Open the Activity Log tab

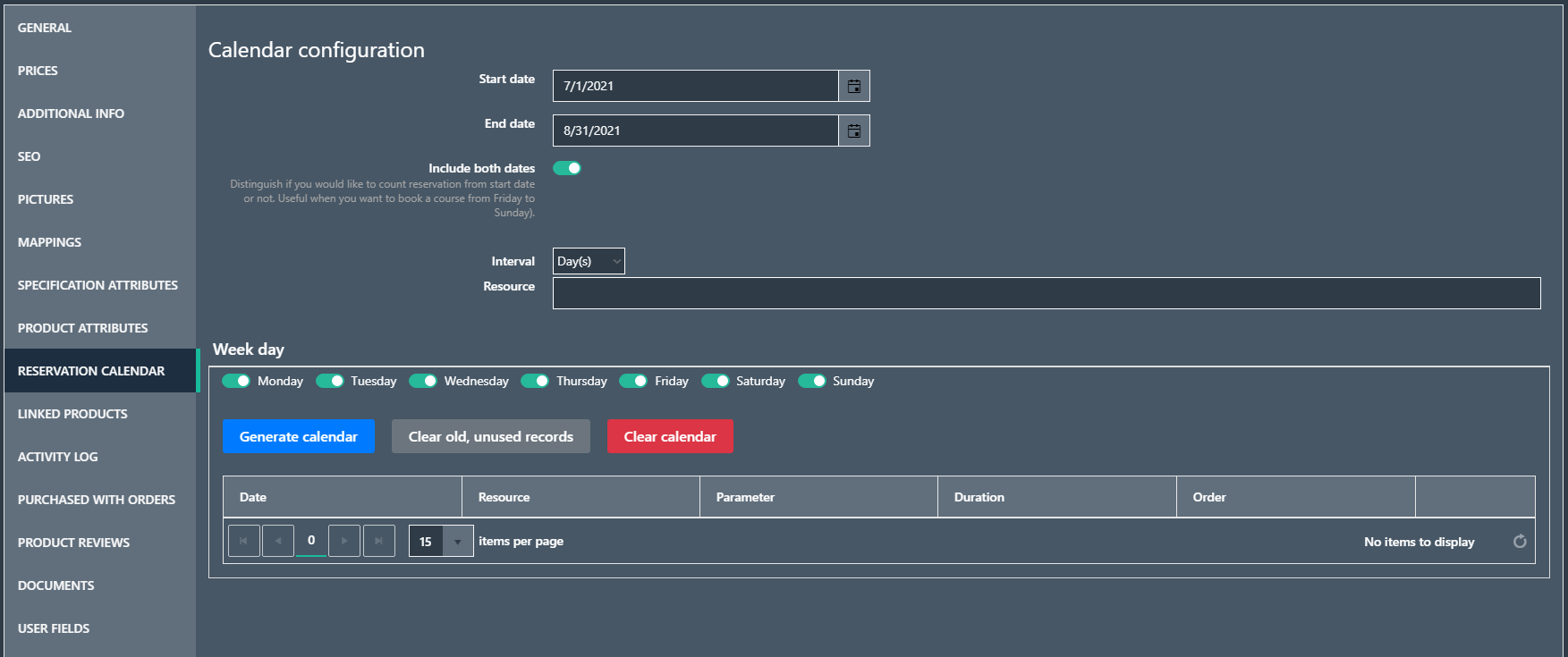tap(100, 457)
